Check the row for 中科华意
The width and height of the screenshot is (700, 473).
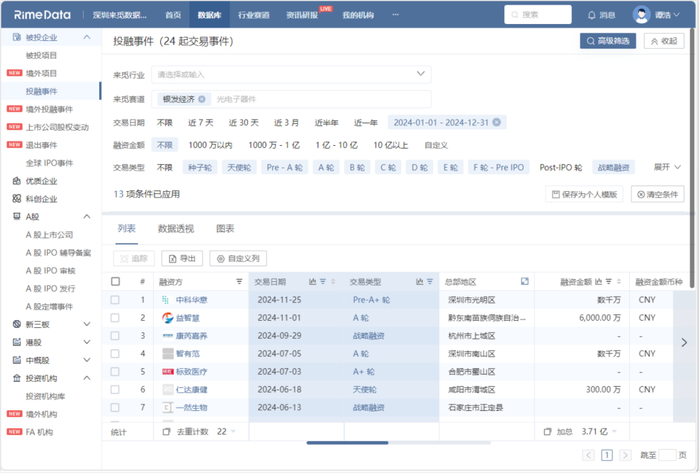tap(115, 300)
